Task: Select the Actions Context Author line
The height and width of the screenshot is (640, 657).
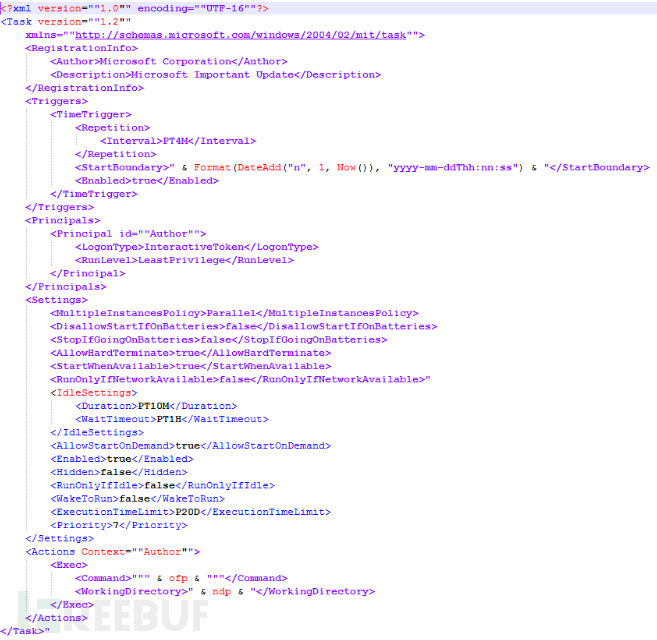Action: click(113, 552)
